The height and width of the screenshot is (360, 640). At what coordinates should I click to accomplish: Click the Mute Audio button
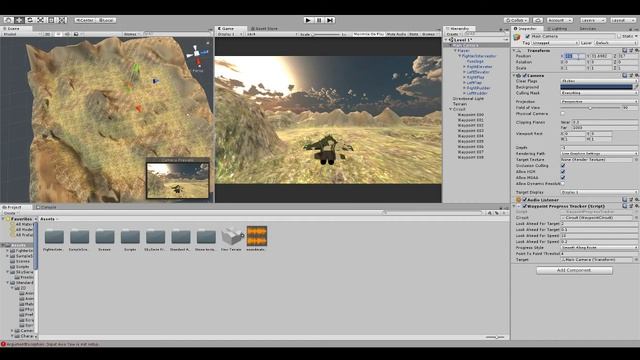pyautogui.click(x=396, y=34)
